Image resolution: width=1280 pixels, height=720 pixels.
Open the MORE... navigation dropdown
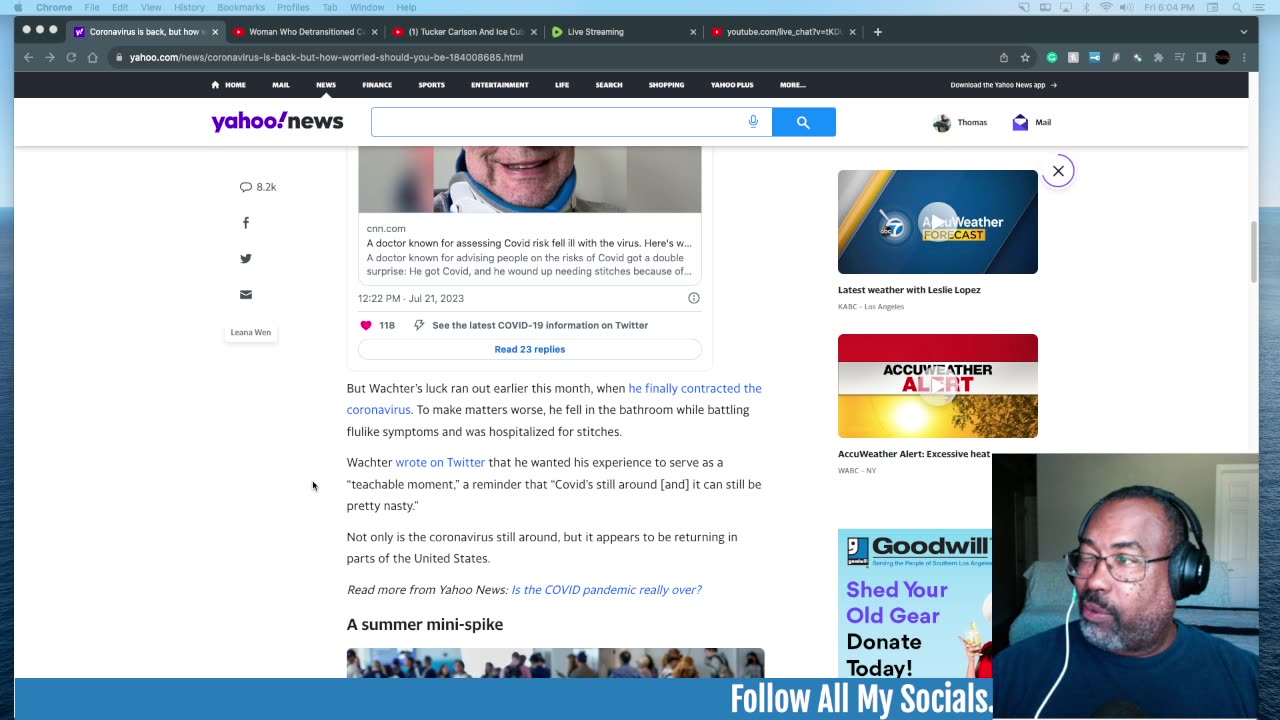tap(793, 85)
